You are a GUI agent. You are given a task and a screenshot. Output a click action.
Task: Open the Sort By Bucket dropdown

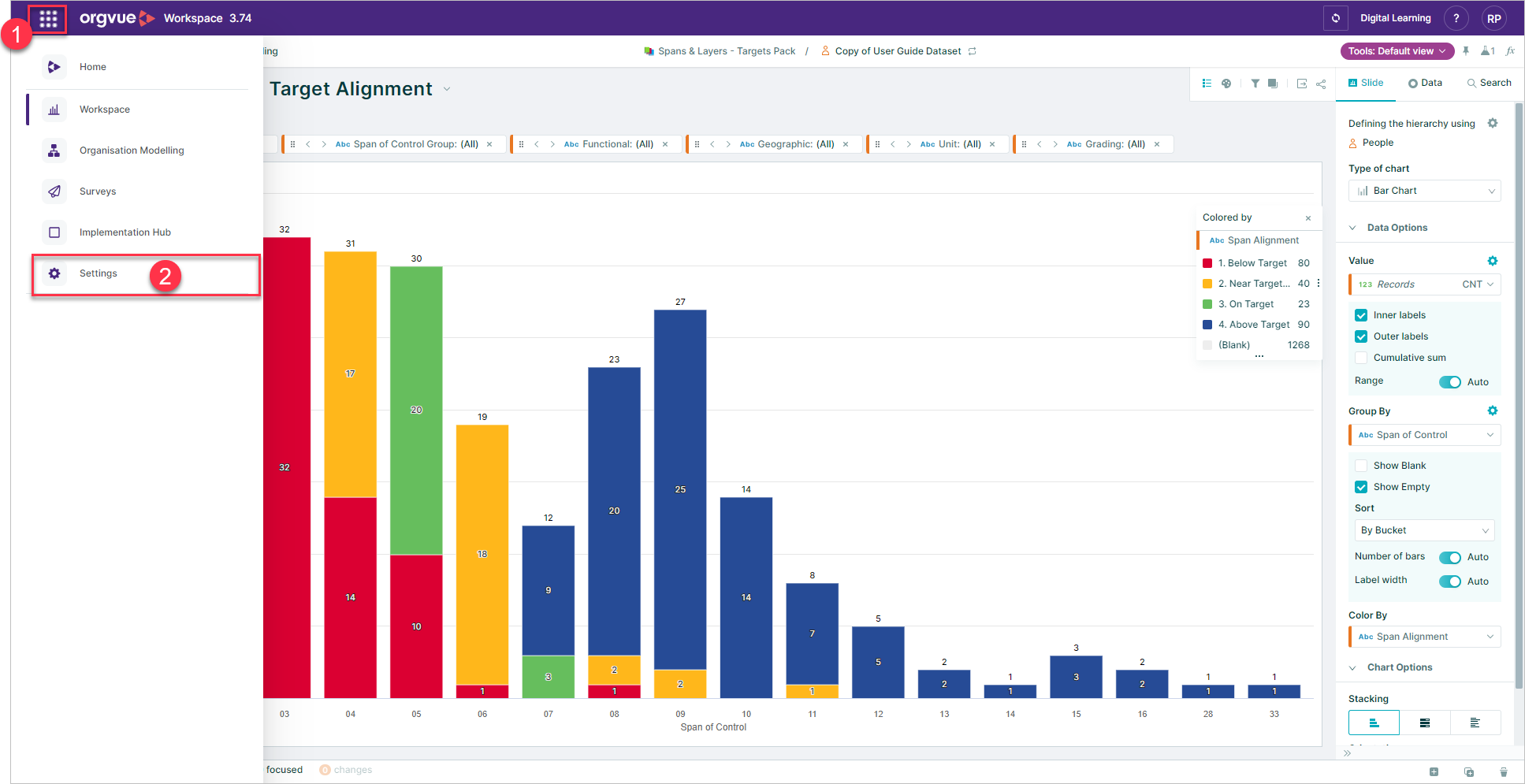point(1425,530)
